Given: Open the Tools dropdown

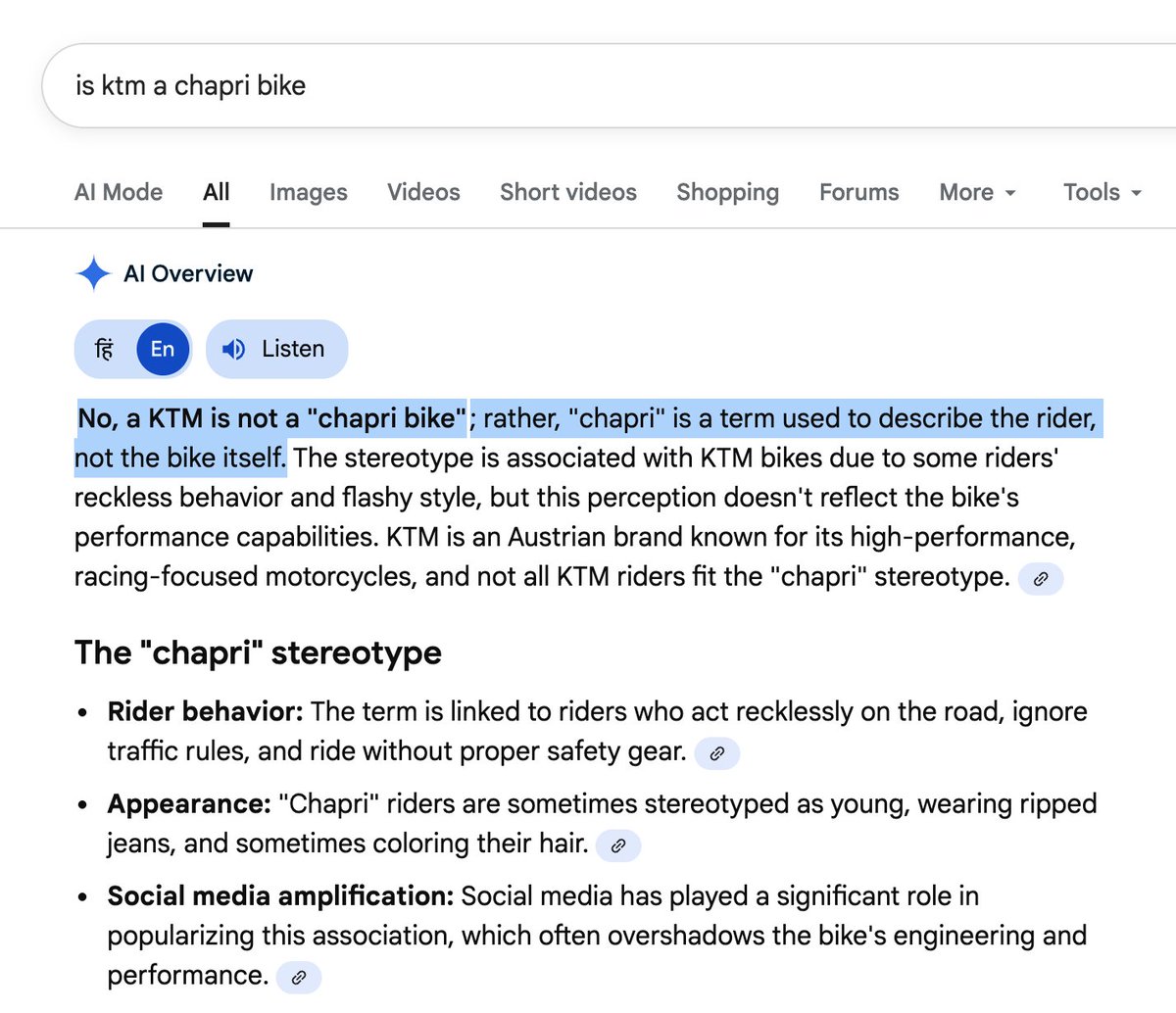Looking at the screenshot, I should pyautogui.click(x=1102, y=192).
